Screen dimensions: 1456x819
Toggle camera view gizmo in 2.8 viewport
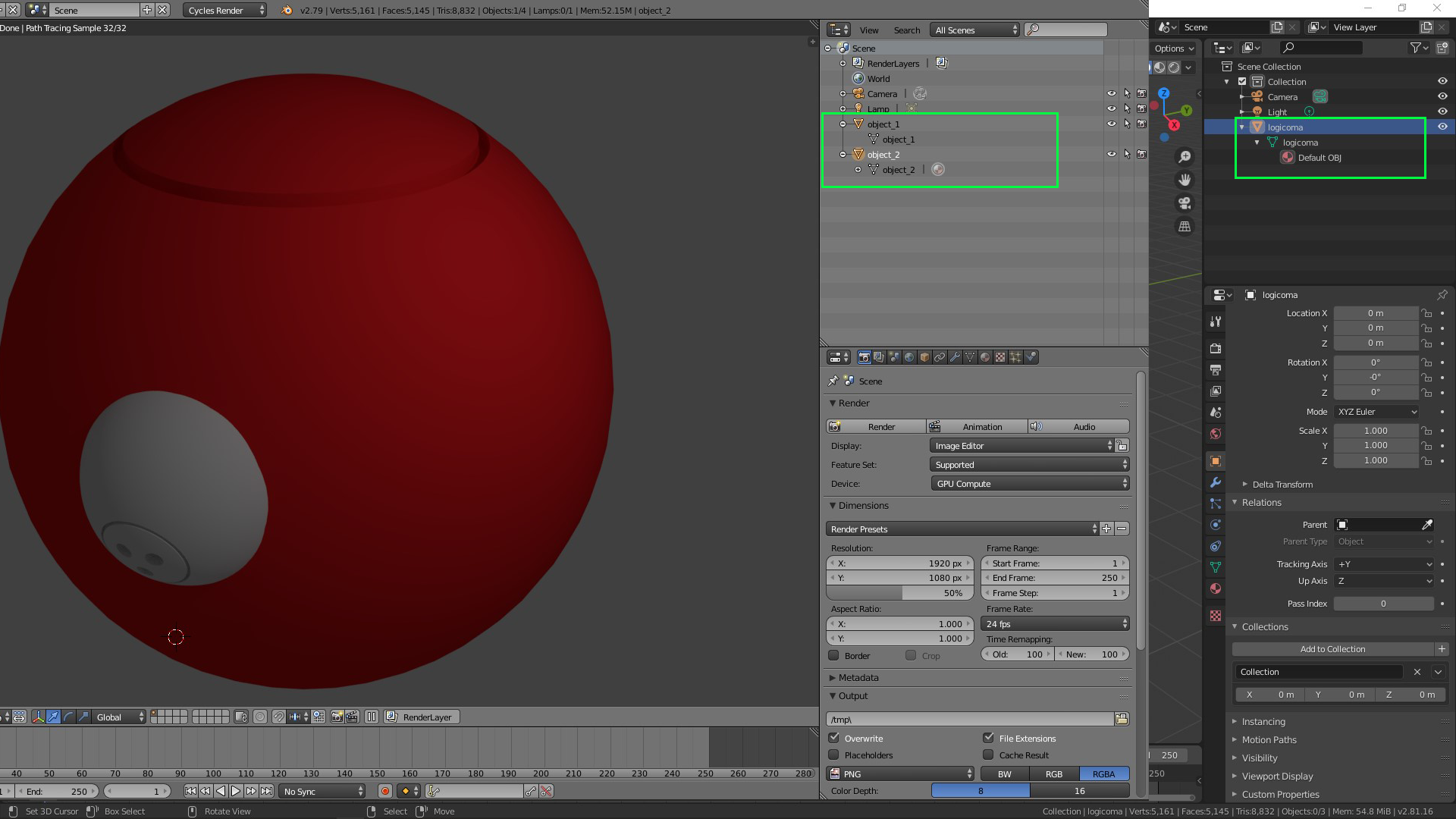pos(1185,203)
